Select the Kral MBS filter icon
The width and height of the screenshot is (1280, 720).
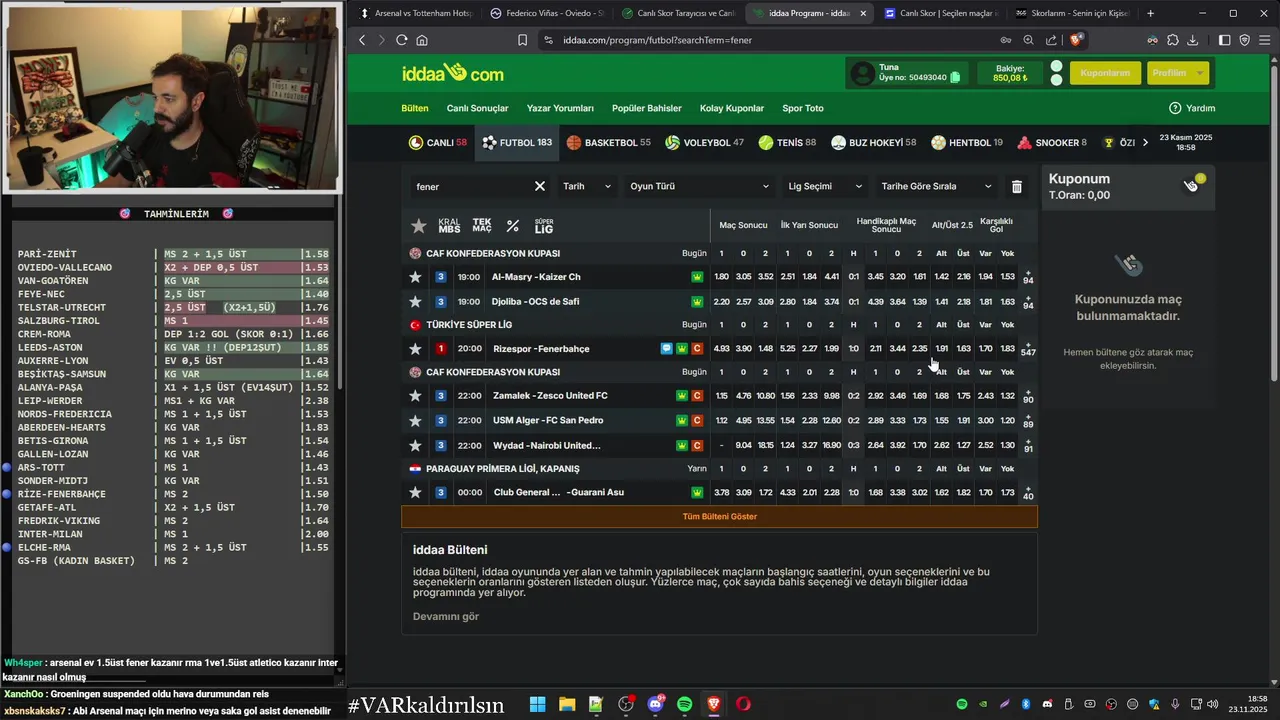[x=449, y=226]
